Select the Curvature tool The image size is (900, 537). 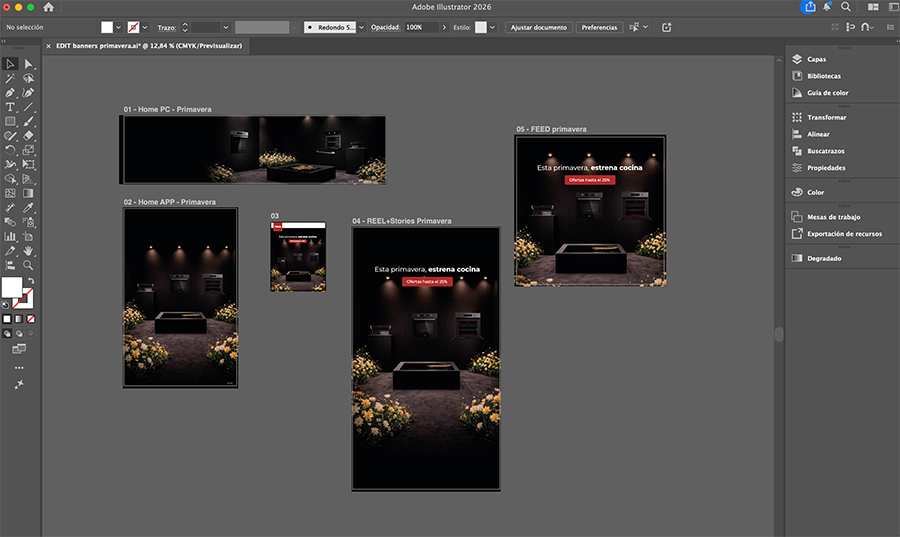28,92
